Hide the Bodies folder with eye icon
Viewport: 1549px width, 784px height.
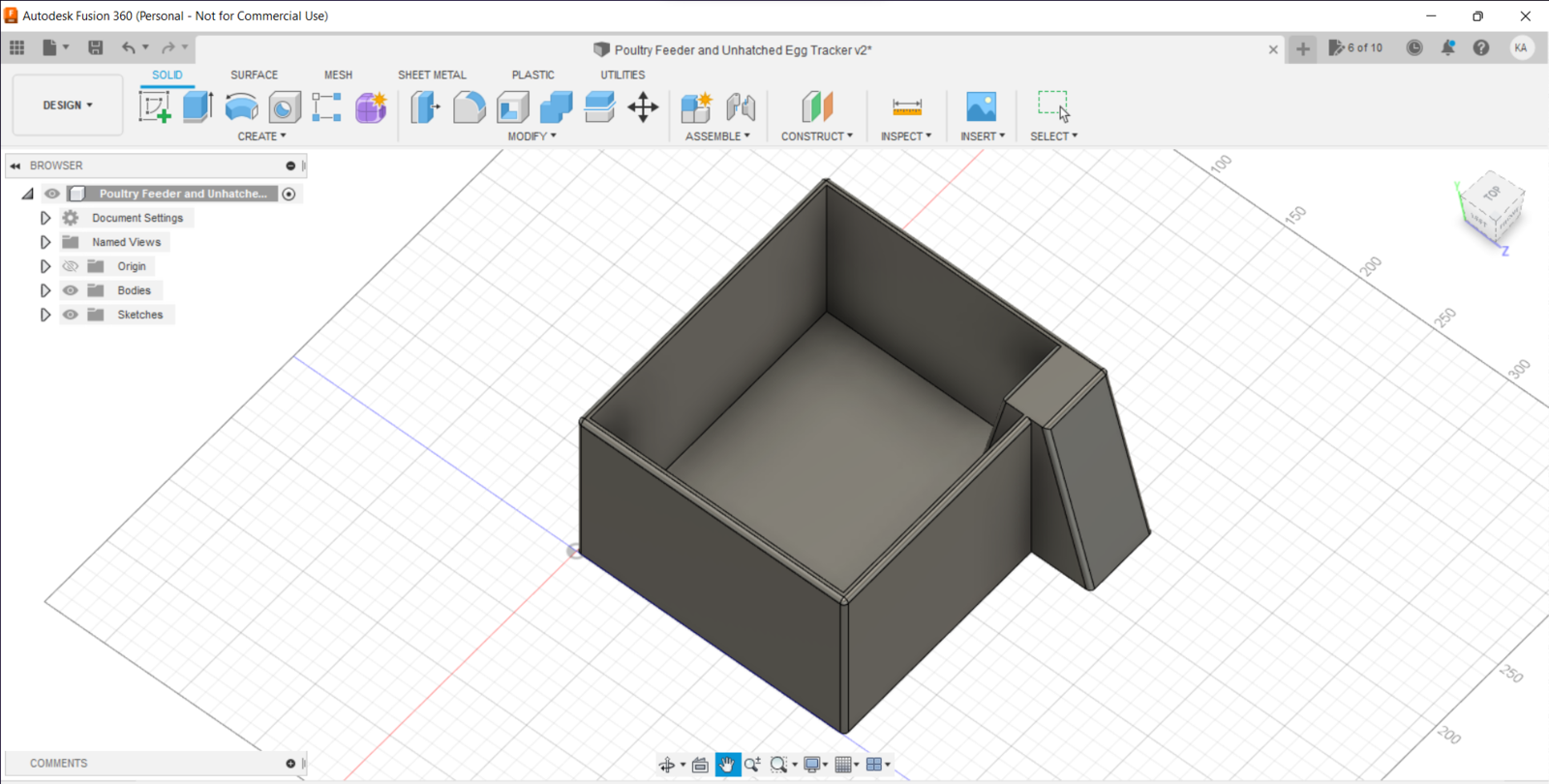click(71, 290)
